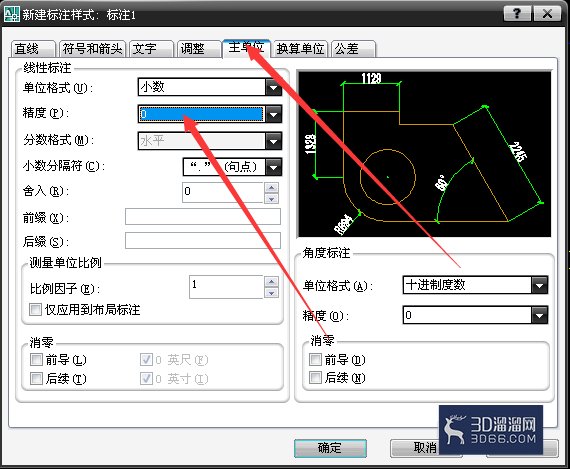
Task: Switch to the 文字 tab
Action: pyautogui.click(x=151, y=49)
